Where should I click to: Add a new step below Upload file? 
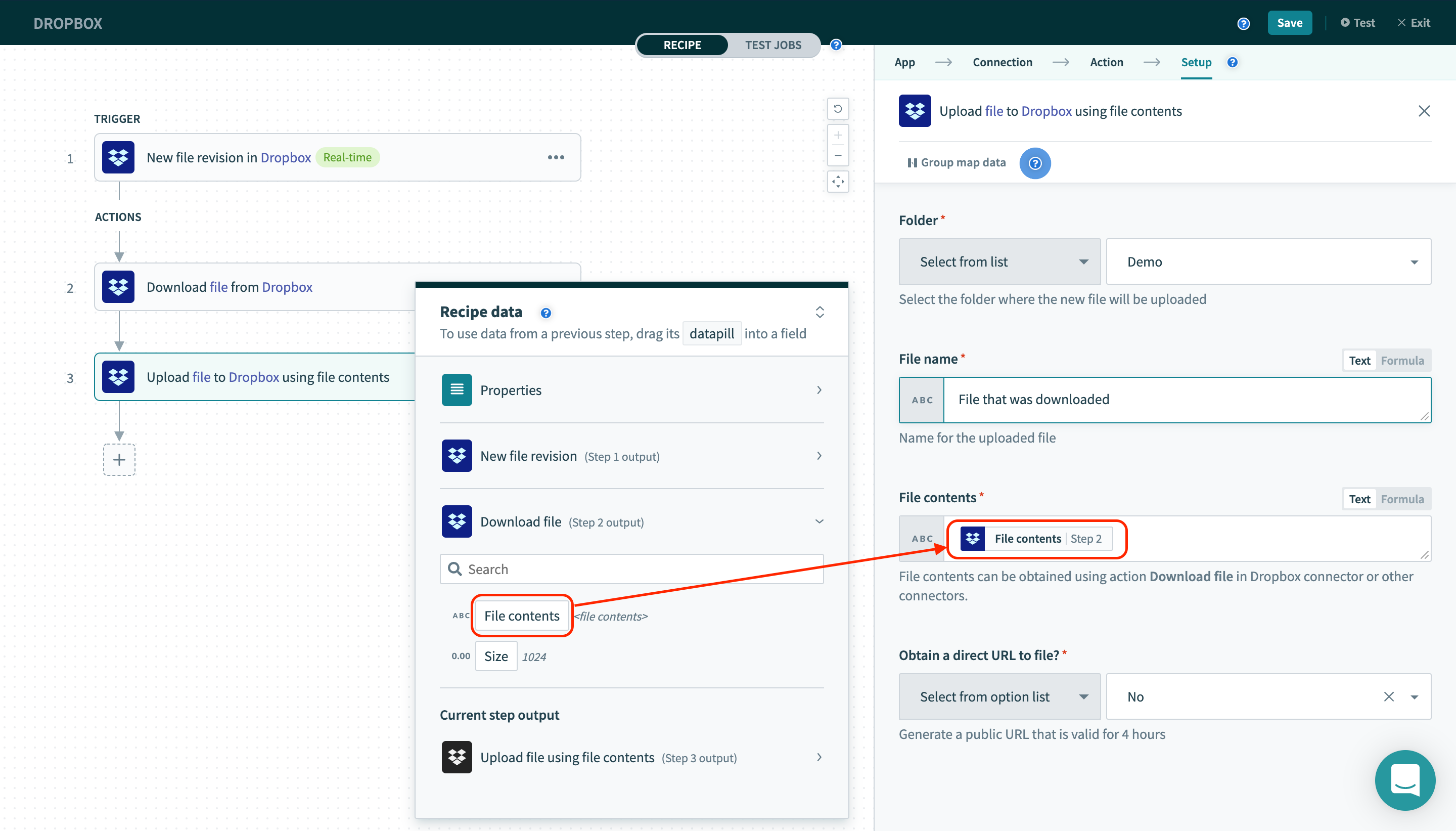[x=119, y=459]
